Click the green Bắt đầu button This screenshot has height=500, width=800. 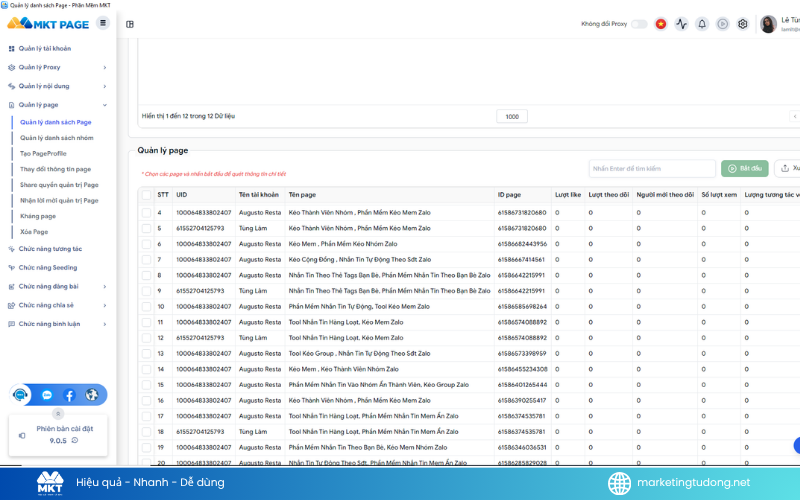point(744,168)
